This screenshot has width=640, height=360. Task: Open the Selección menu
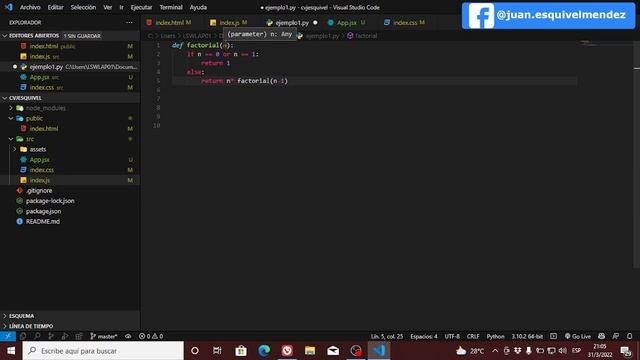click(83, 7)
